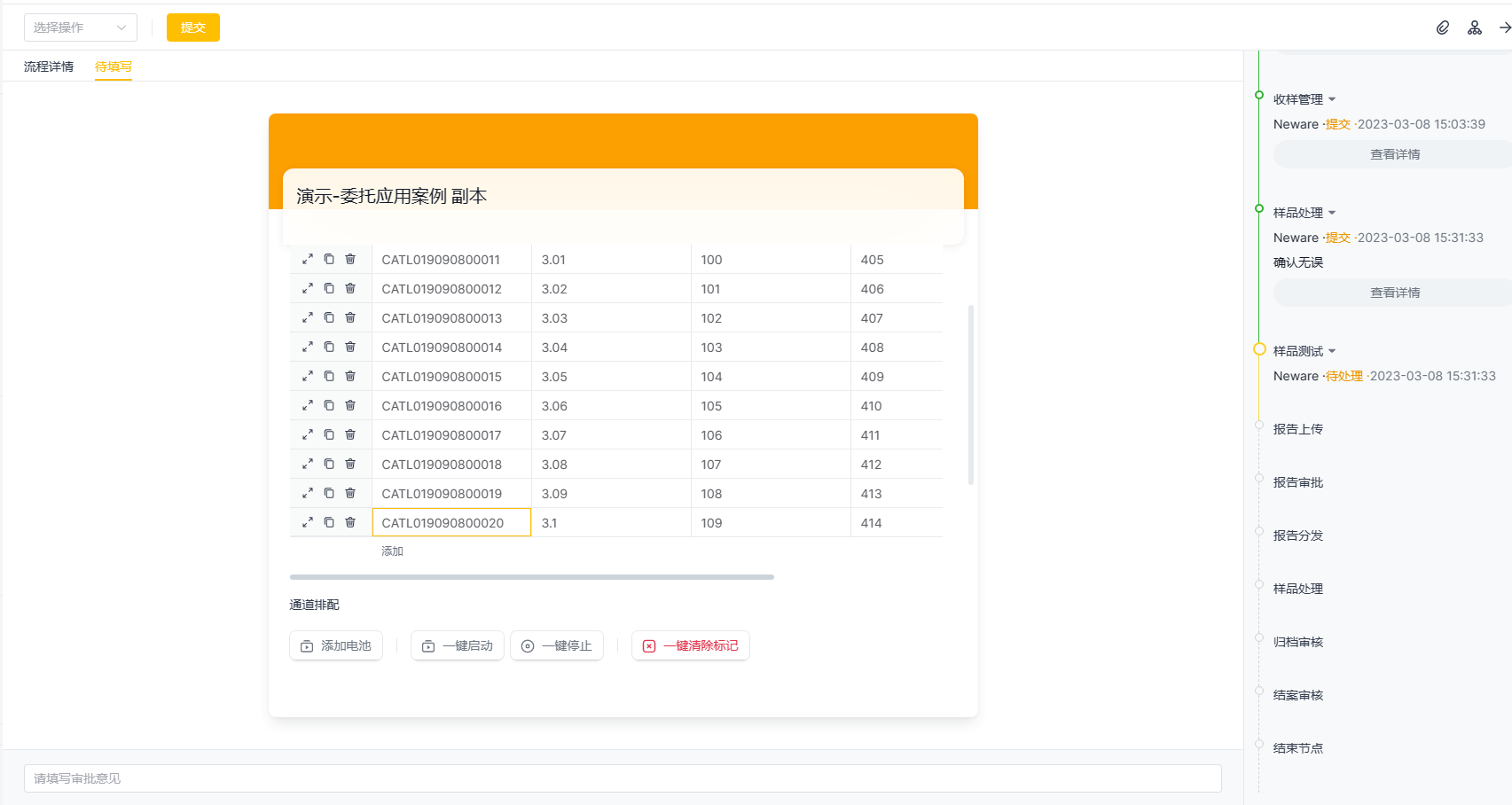Click the attachment paperclip icon

tap(1443, 27)
